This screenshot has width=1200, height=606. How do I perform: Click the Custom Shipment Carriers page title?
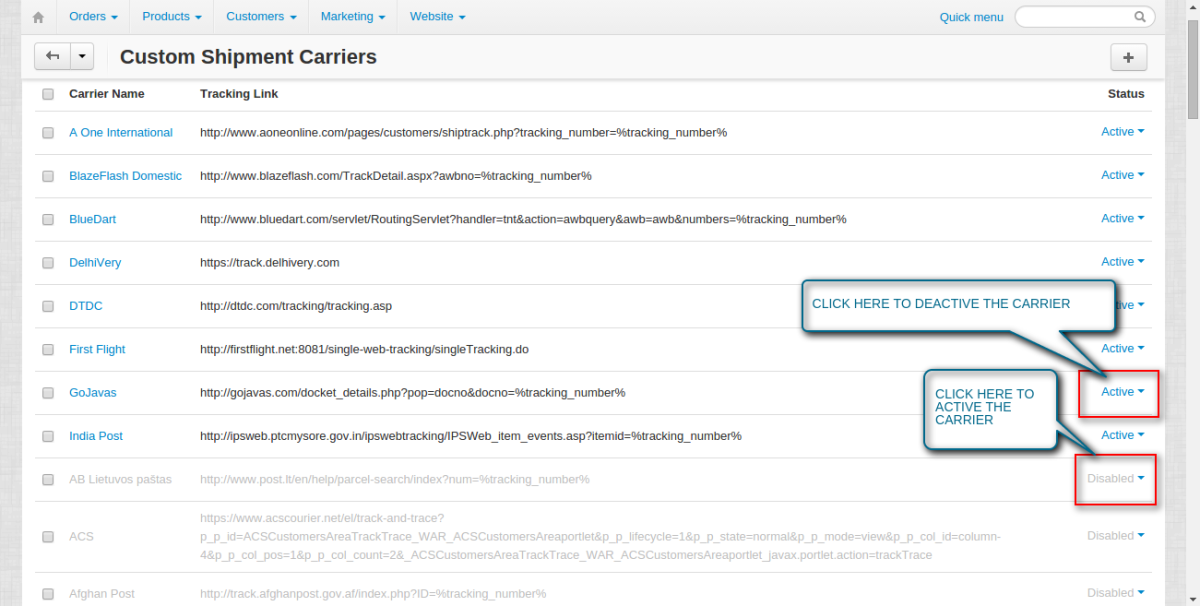point(248,57)
